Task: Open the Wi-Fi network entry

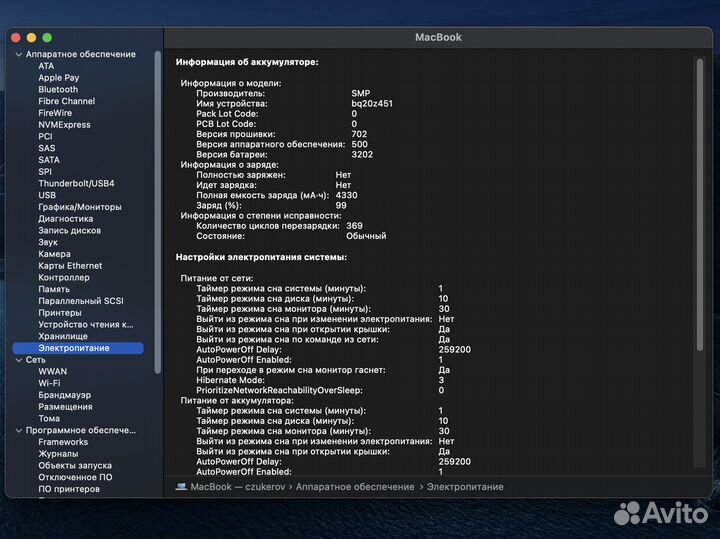Action: click(49, 383)
